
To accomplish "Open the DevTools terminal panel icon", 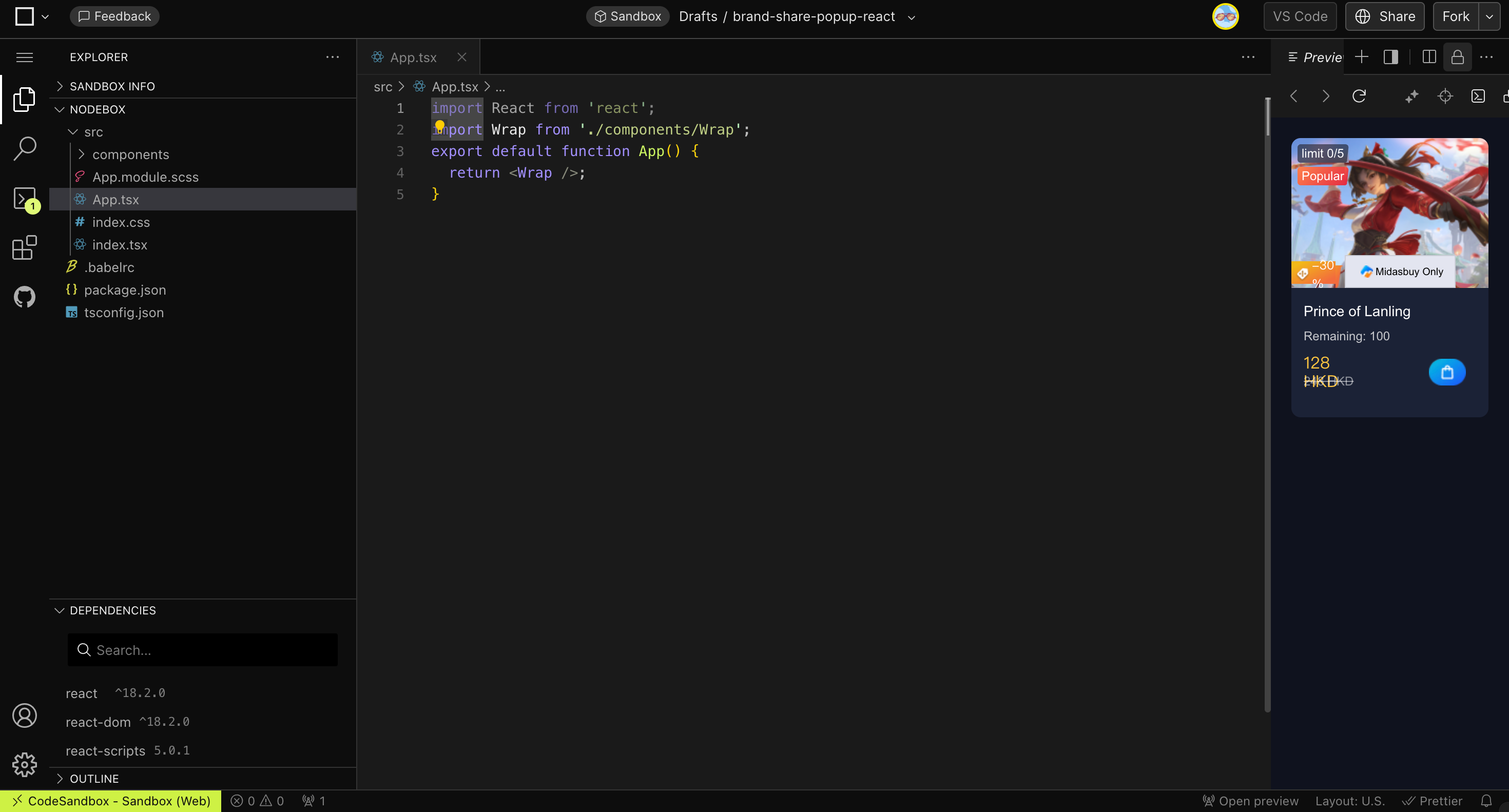I will click(x=25, y=199).
